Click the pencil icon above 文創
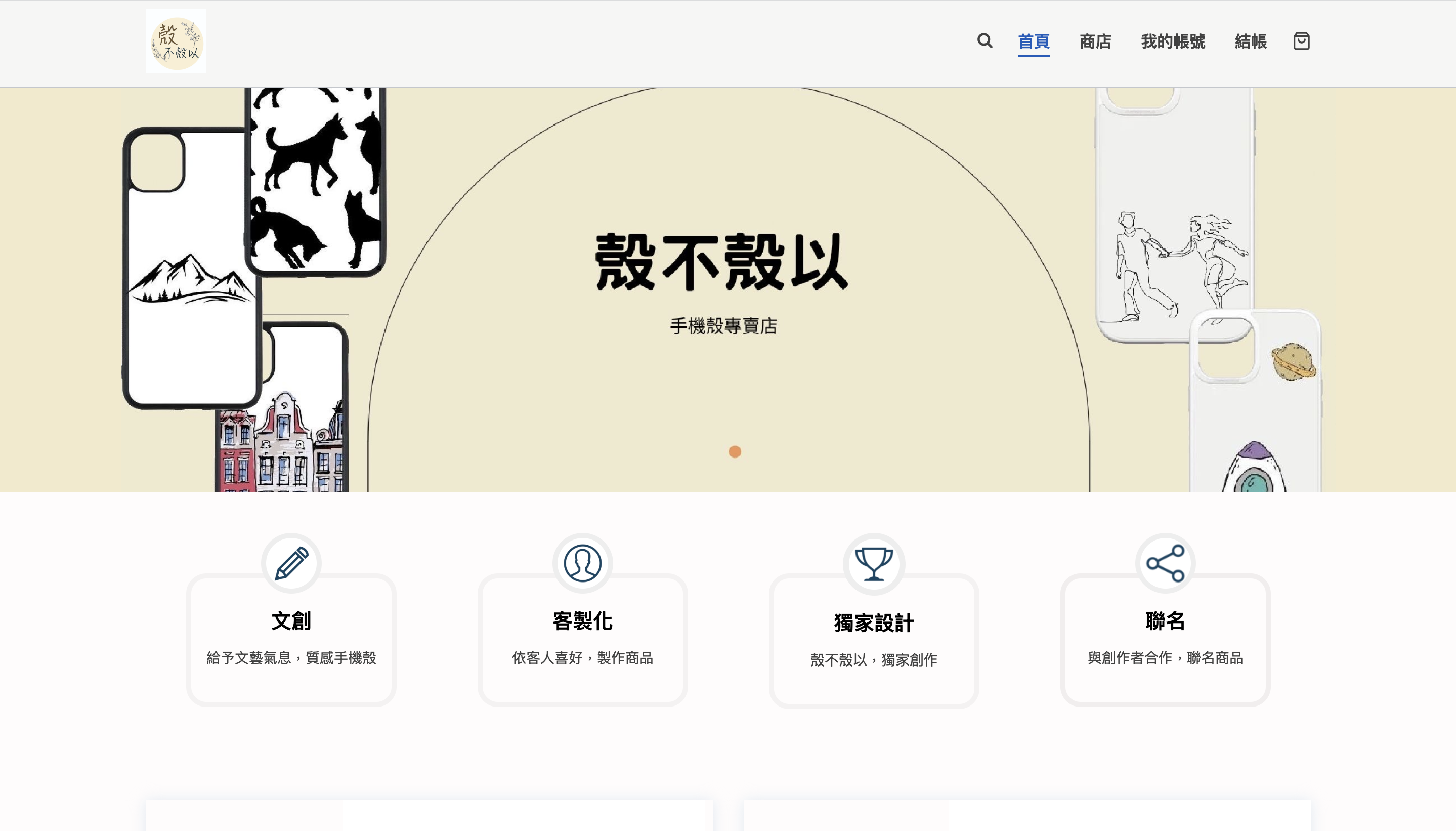Image resolution: width=1456 pixels, height=831 pixels. point(291,563)
